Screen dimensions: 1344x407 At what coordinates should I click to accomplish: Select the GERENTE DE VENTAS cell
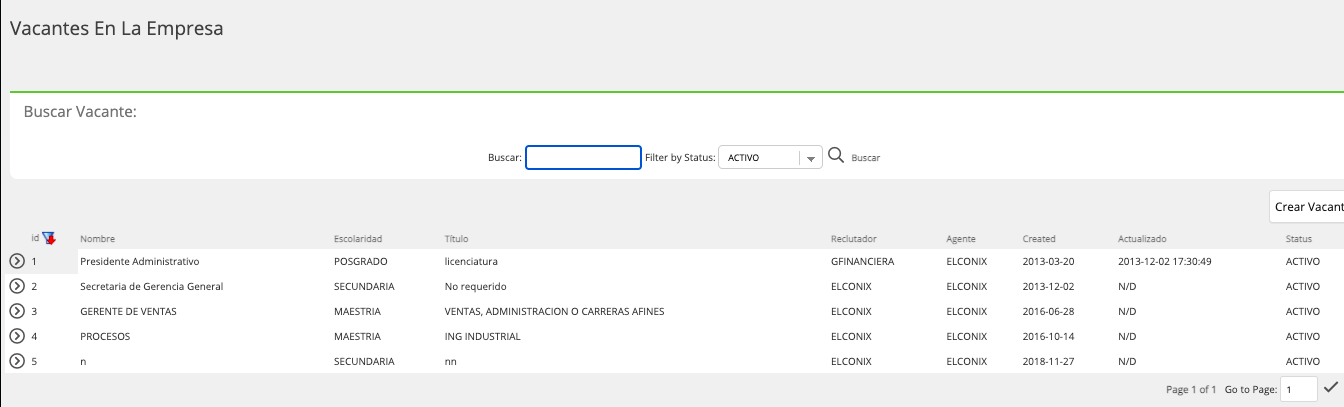[128, 311]
